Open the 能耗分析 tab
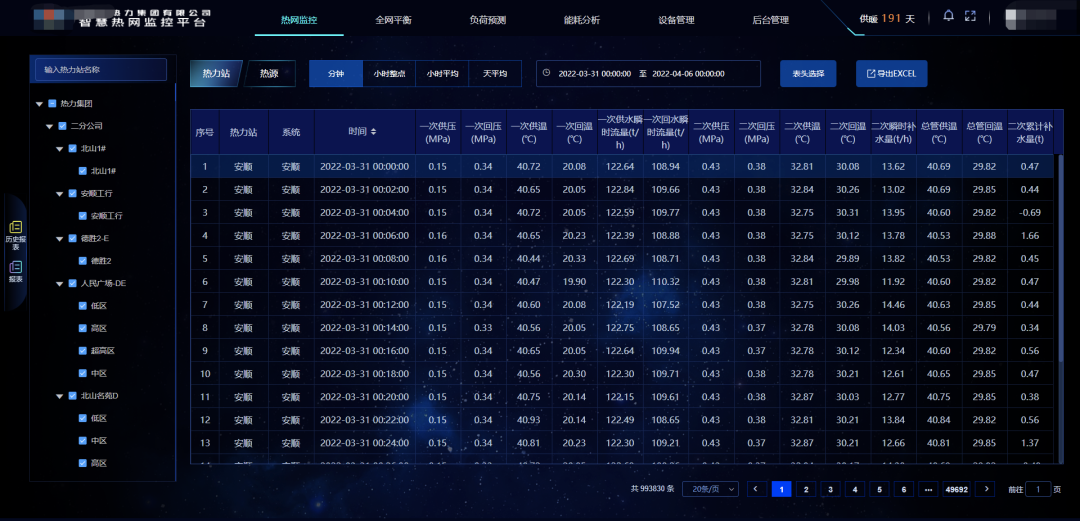This screenshot has width=1080, height=521. (582, 20)
